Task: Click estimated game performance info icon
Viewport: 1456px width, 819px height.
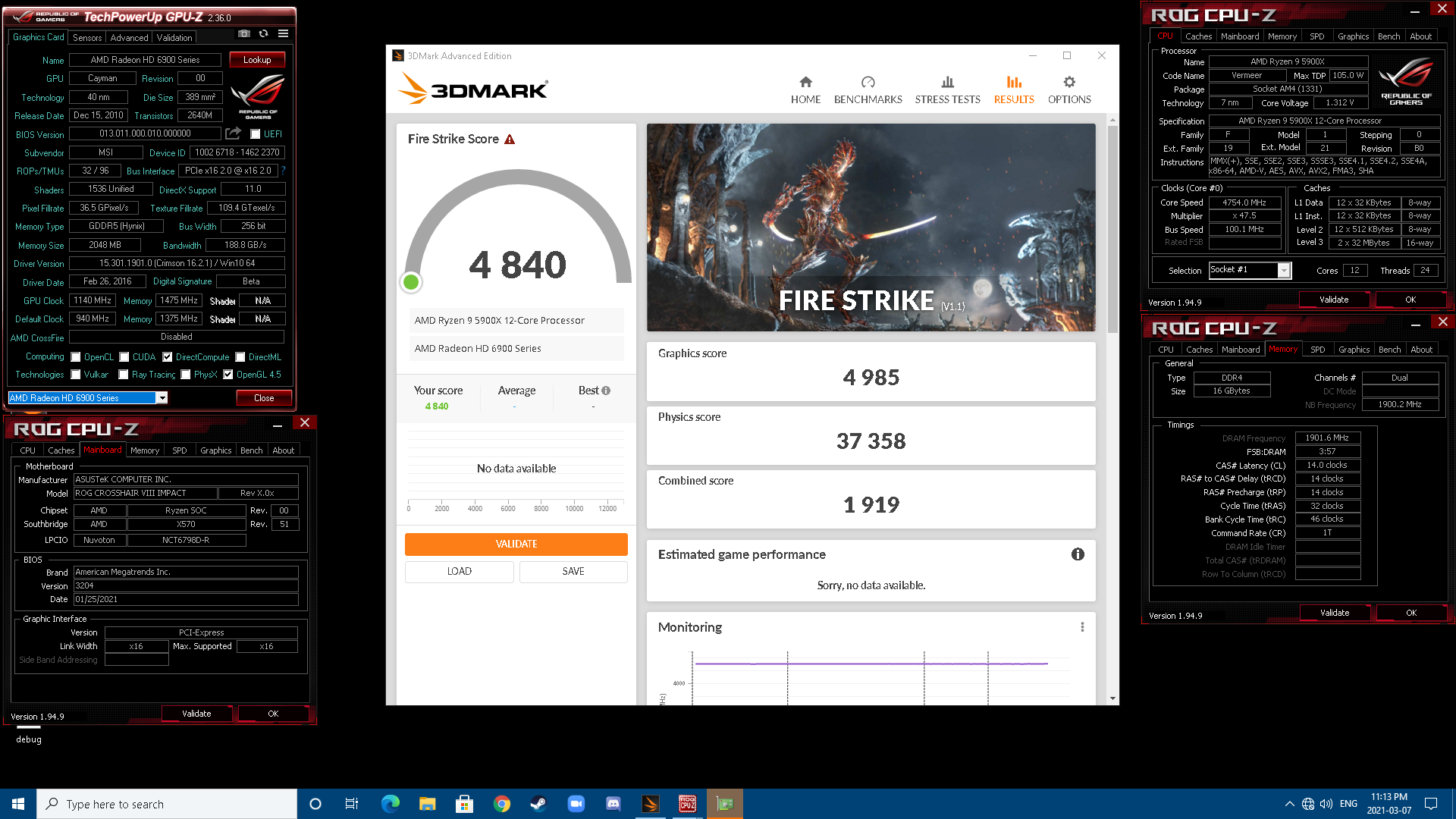Action: (x=1078, y=554)
